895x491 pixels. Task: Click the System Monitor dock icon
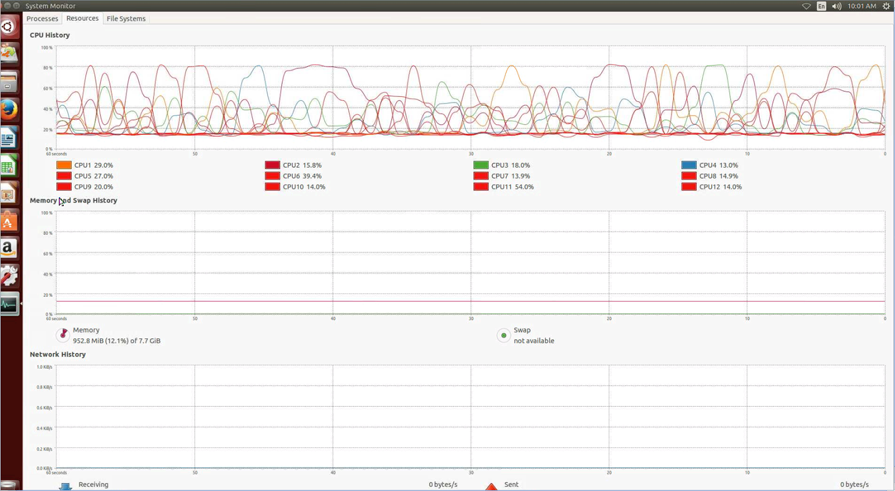tap(9, 304)
